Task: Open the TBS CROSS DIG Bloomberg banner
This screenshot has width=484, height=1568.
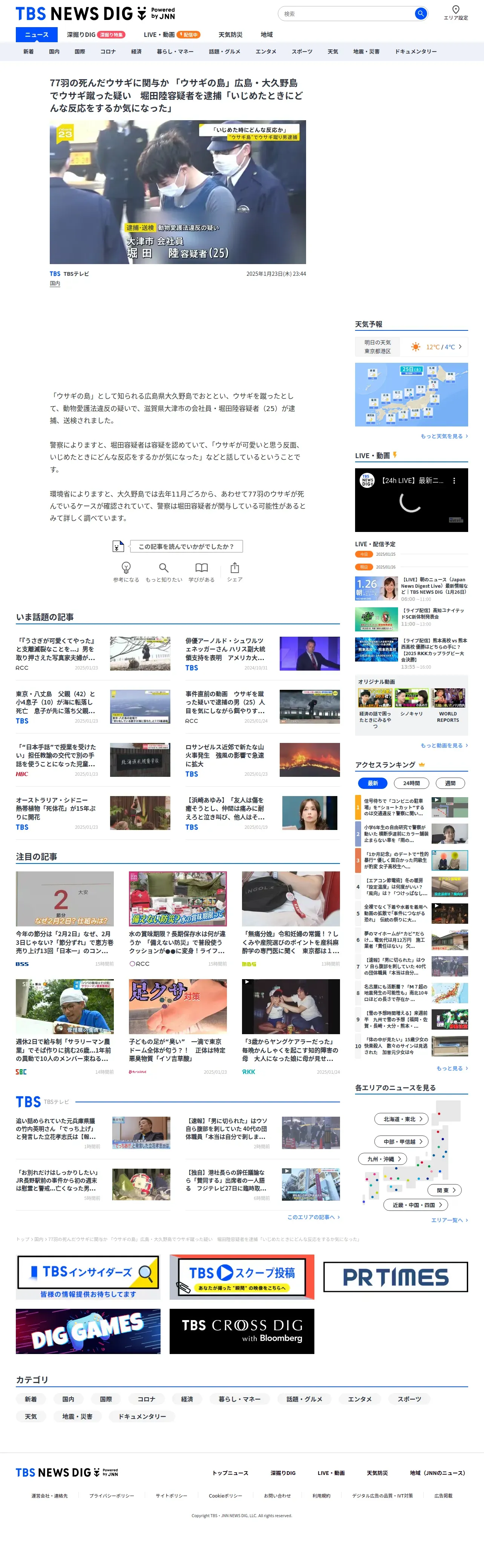Action: [242, 1331]
